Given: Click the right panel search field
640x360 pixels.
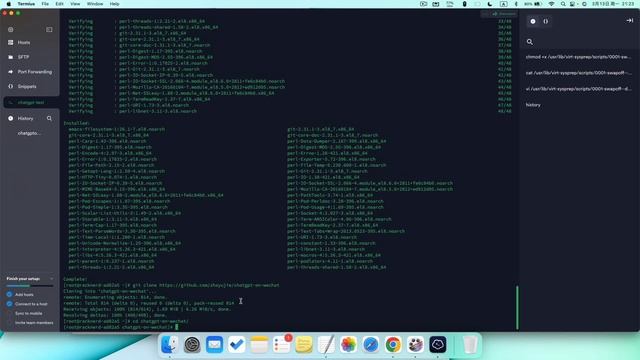Looking at the screenshot, I should pos(579,42).
